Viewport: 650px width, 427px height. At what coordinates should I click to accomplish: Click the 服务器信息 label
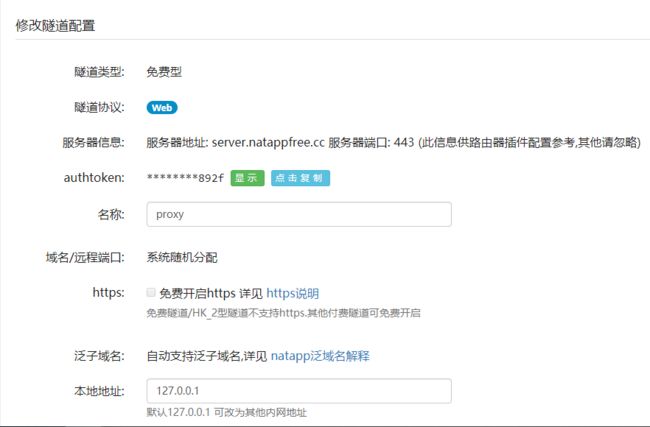click(x=94, y=143)
